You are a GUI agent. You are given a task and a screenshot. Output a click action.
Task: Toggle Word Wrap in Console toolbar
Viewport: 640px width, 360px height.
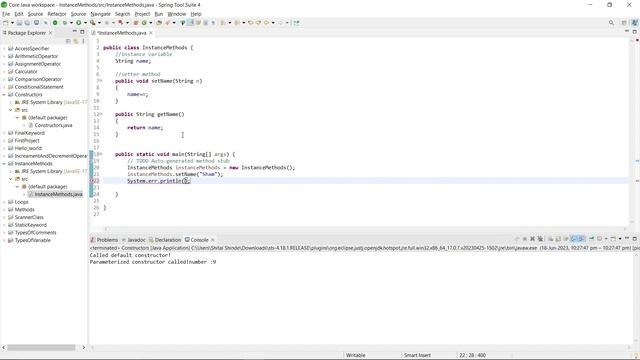[566, 239]
